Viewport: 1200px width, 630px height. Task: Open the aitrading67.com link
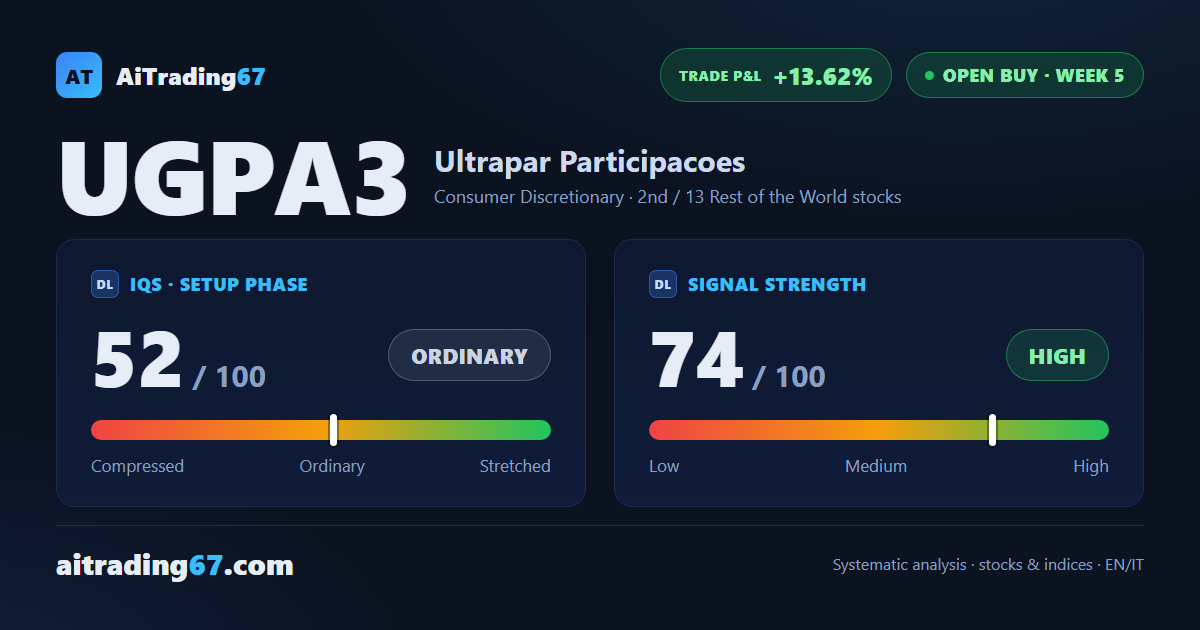point(175,566)
